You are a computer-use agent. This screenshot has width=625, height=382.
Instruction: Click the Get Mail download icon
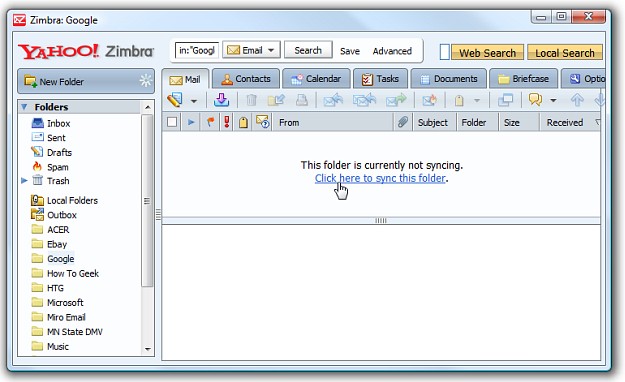click(x=221, y=100)
